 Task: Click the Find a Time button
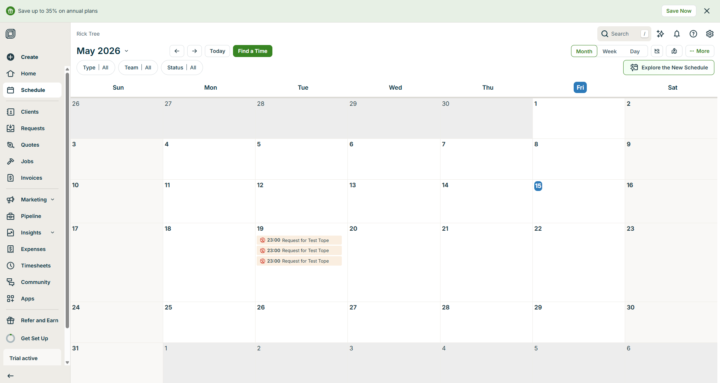click(253, 51)
